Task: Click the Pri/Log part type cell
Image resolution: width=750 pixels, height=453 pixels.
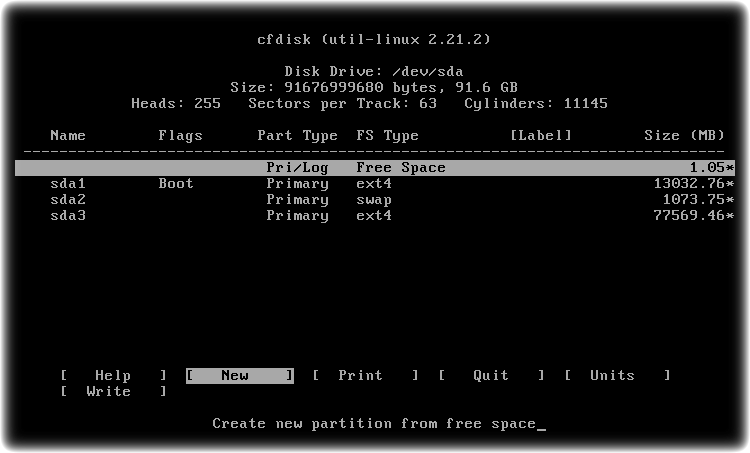Action: point(298,168)
